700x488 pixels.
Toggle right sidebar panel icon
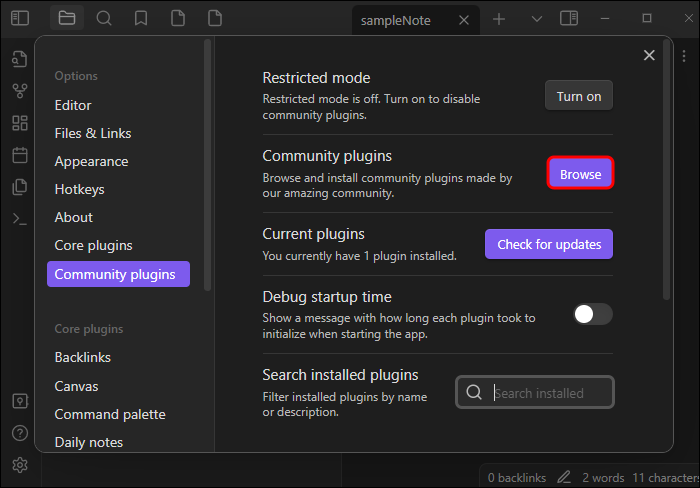click(569, 18)
